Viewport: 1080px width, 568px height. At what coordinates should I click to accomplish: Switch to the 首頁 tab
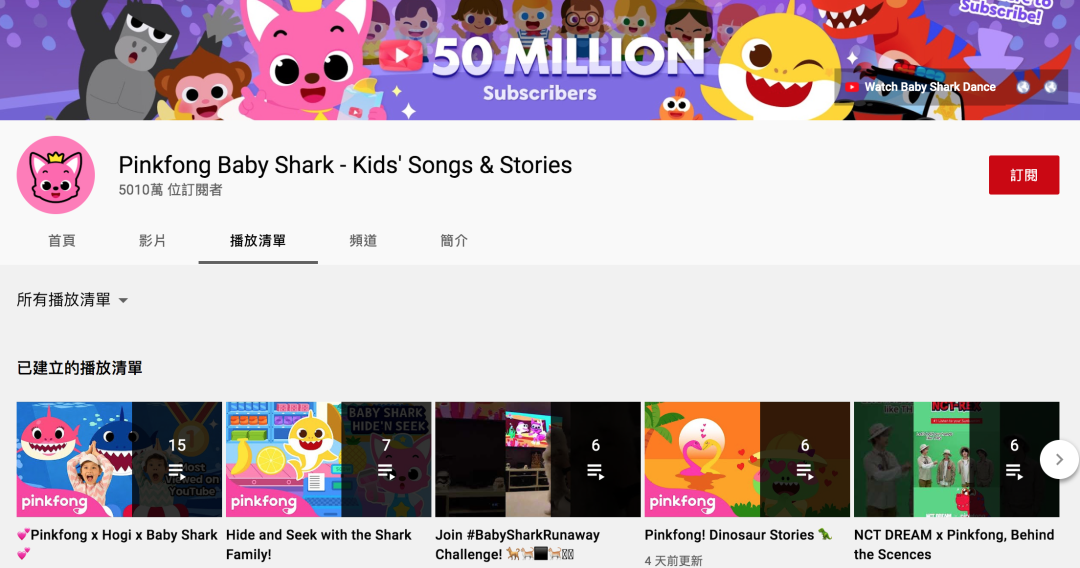click(x=62, y=241)
